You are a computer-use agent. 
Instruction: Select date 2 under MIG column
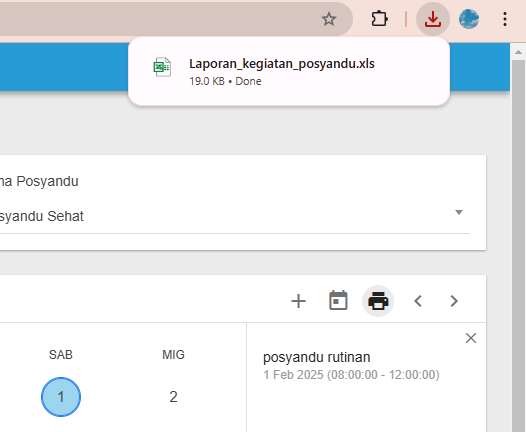point(173,397)
